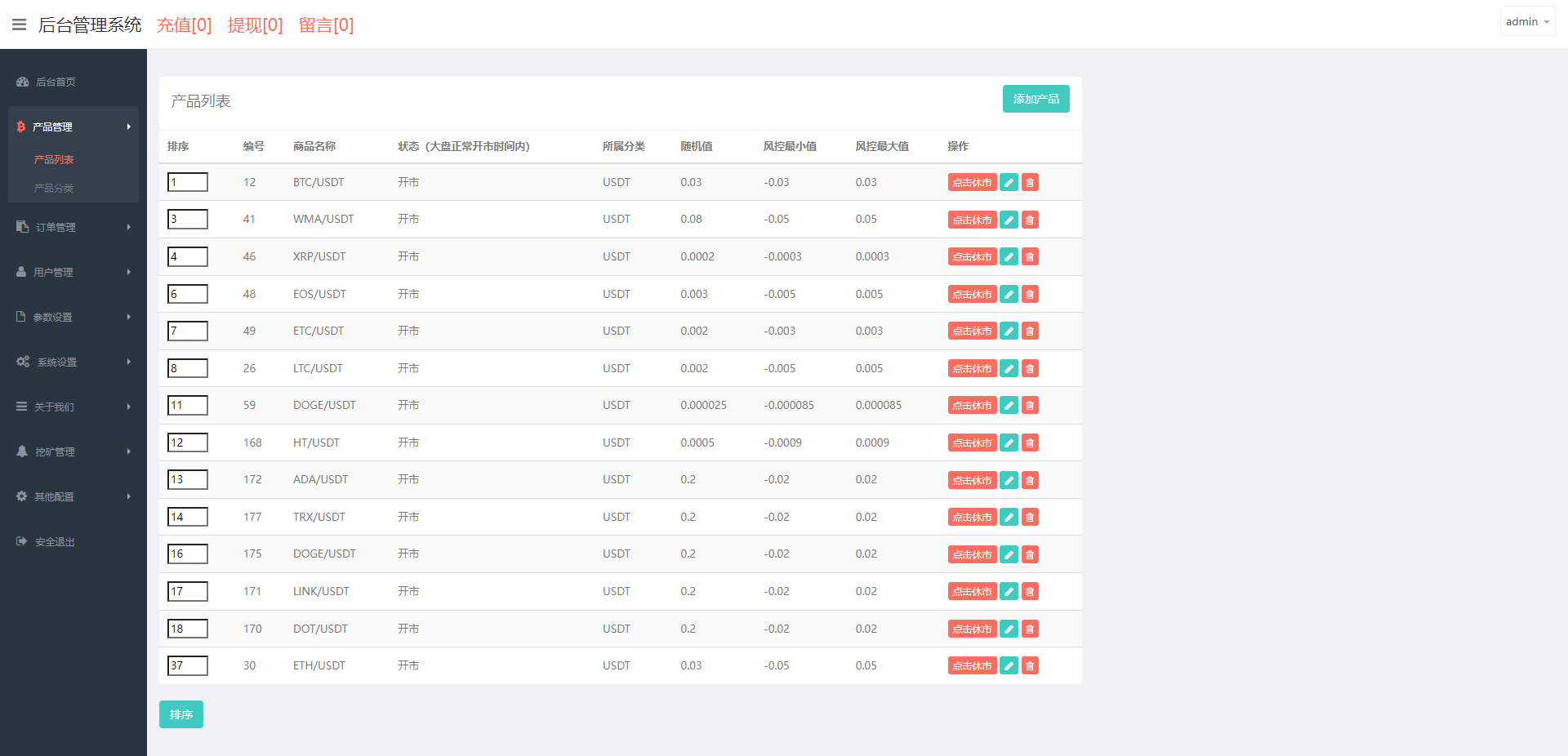Go to 后台首页 in the sidebar
Viewport: 1568px width, 756px height.
pyautogui.click(x=56, y=82)
